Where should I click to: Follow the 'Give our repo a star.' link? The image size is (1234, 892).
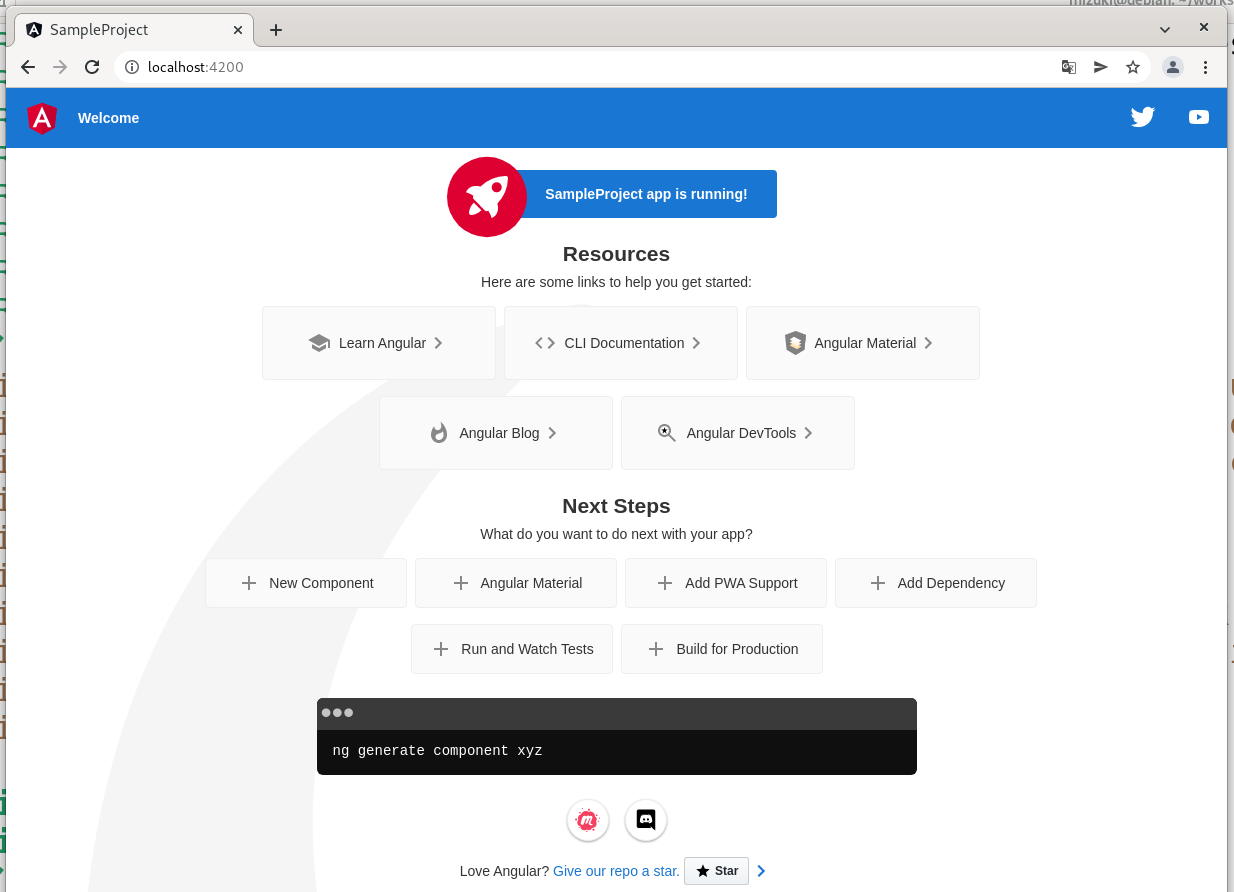616,871
